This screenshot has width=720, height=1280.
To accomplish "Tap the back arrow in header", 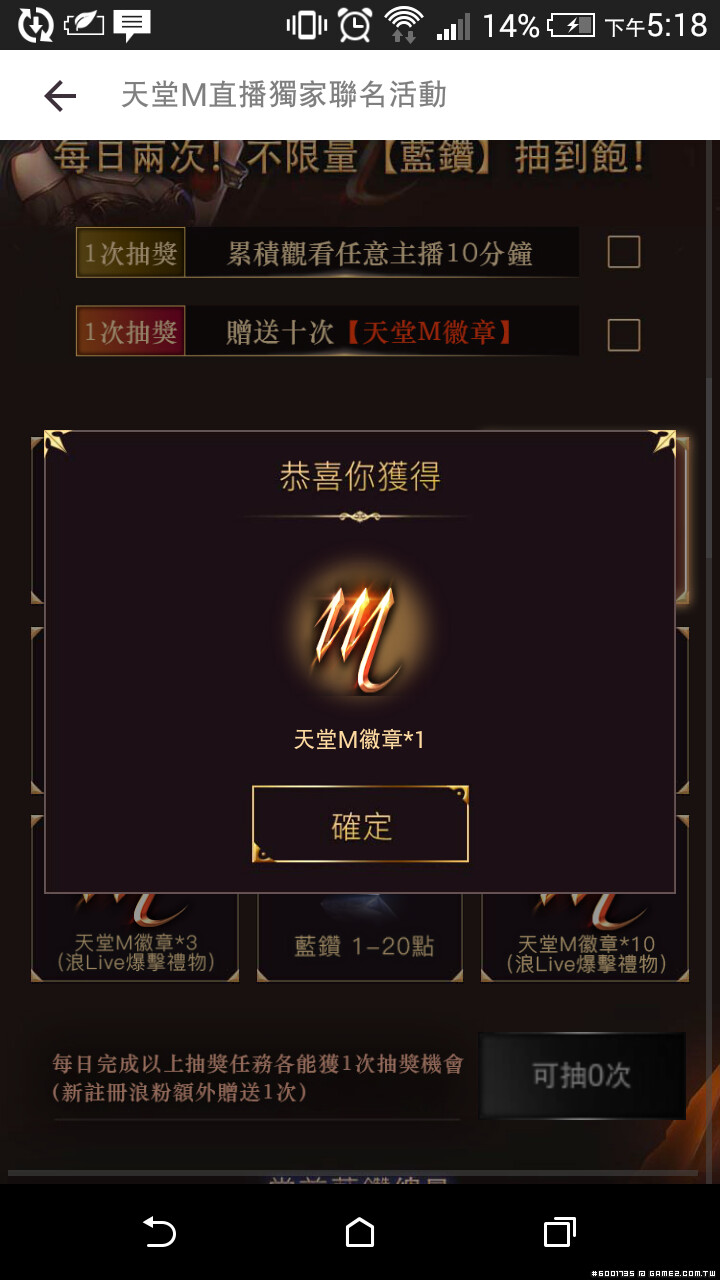I will pos(60,96).
